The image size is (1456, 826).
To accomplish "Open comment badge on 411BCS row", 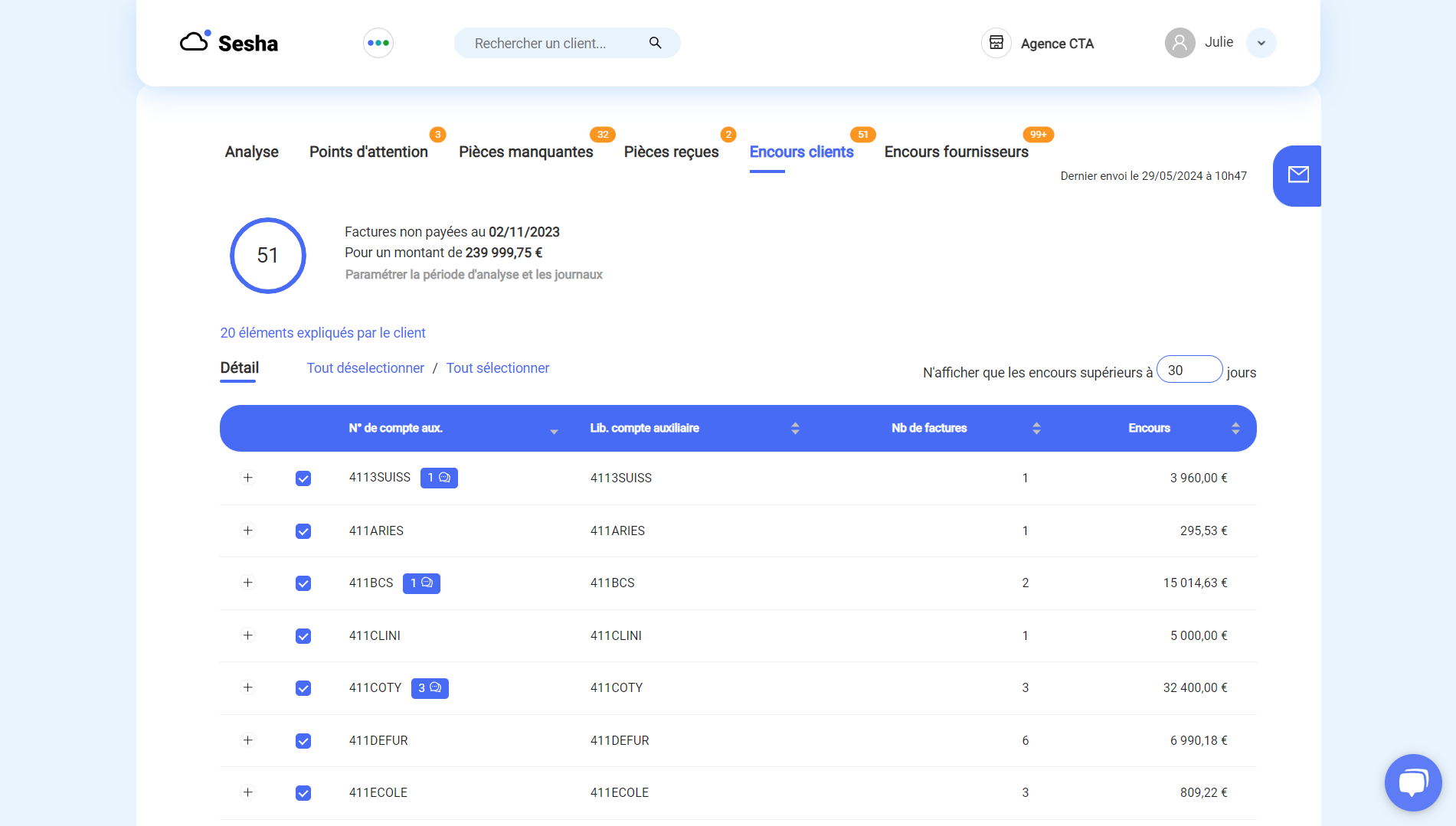I will coord(421,583).
